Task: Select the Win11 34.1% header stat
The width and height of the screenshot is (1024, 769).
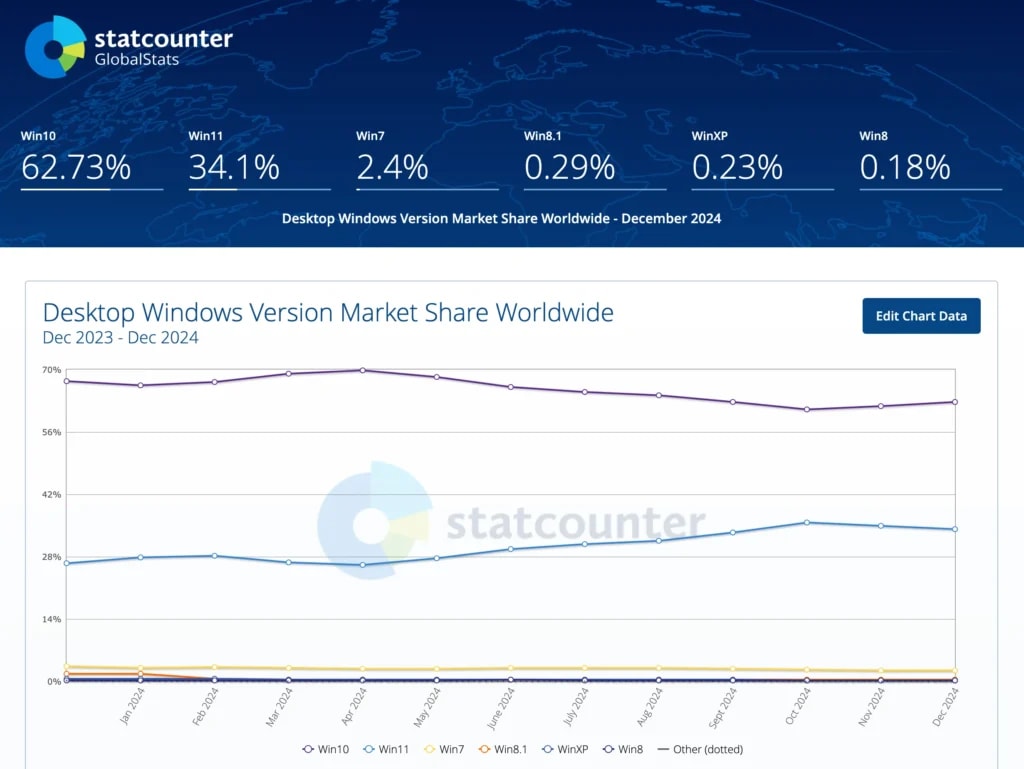Action: point(234,167)
